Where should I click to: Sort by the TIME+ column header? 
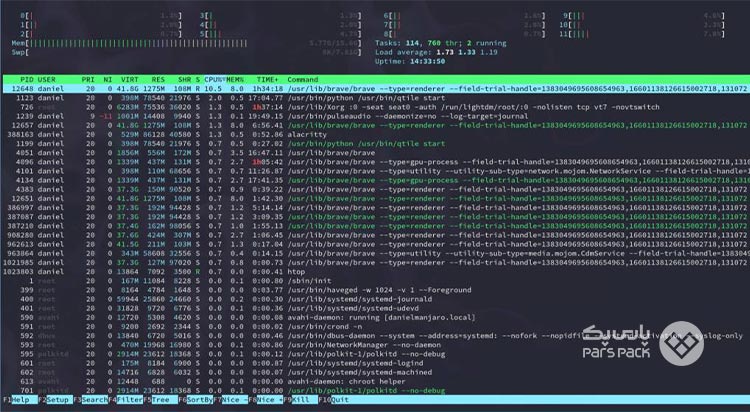[x=267, y=79]
